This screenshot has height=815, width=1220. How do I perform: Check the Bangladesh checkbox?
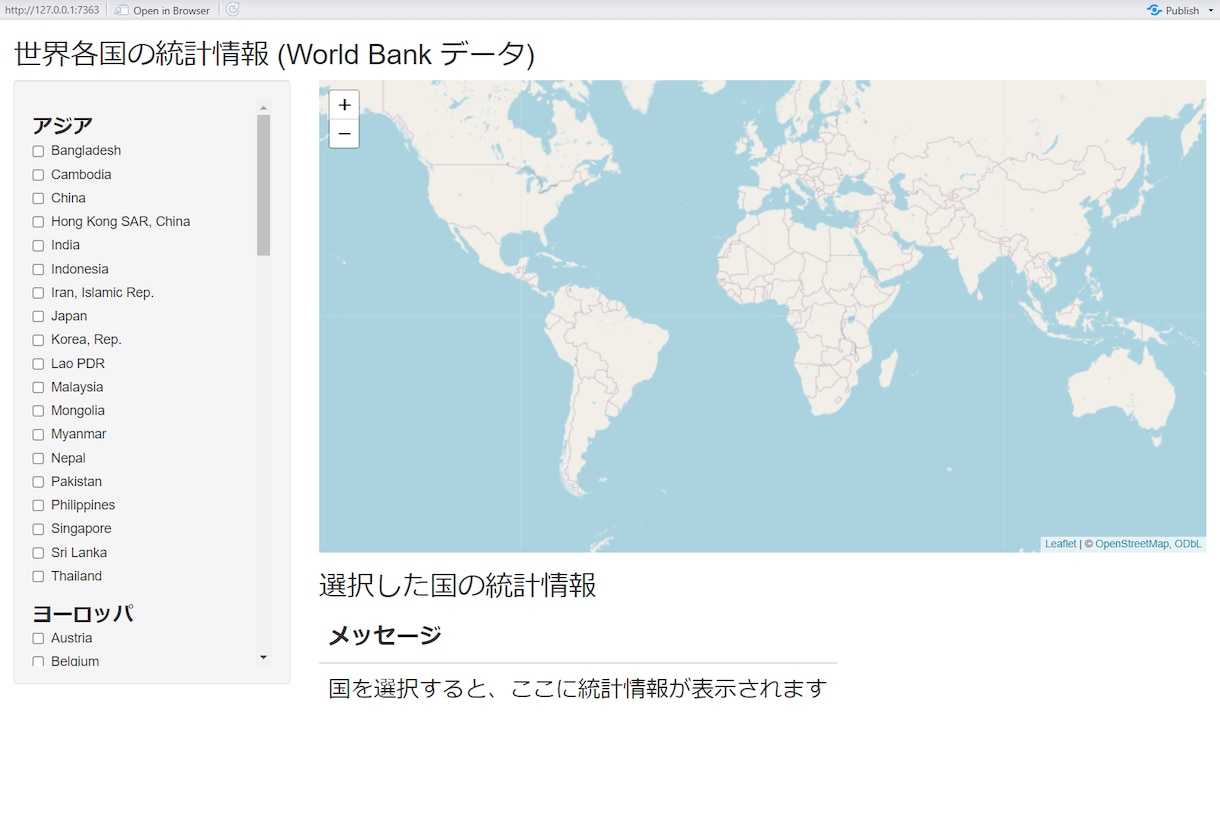pyautogui.click(x=38, y=151)
